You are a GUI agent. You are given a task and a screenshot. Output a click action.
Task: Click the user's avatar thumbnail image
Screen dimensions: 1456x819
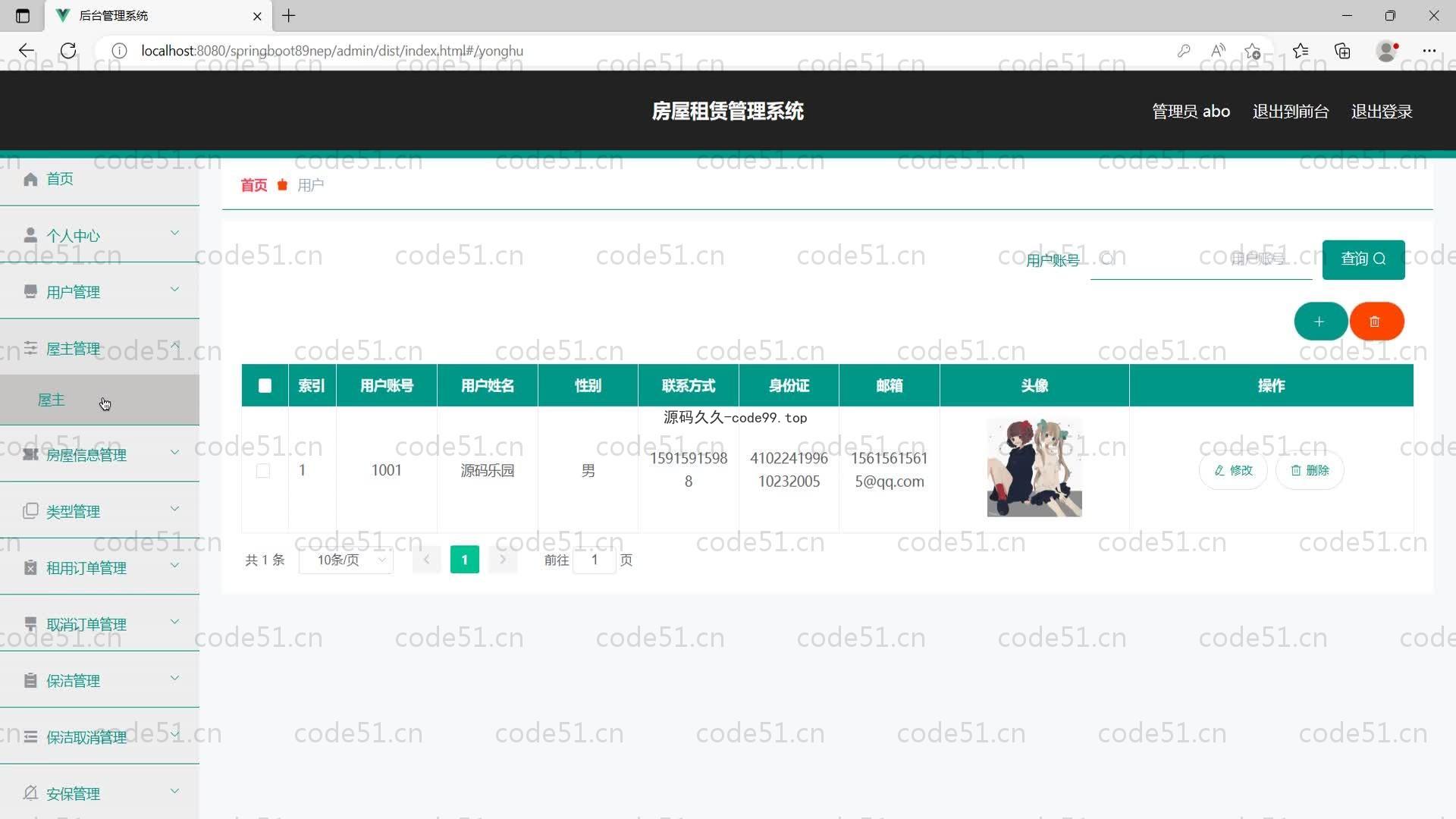click(x=1034, y=467)
